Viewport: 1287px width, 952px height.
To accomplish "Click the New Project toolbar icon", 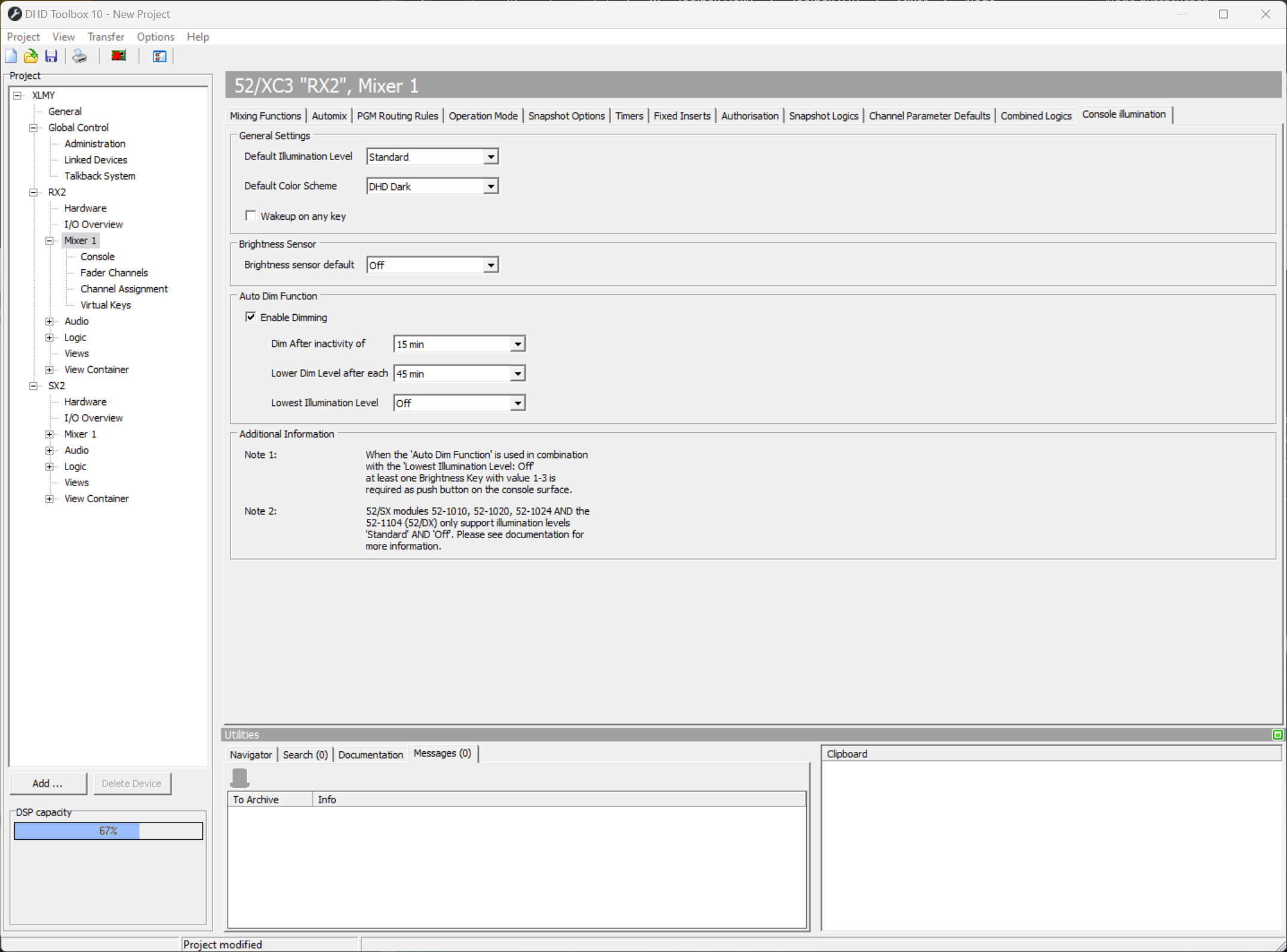I will 11,56.
